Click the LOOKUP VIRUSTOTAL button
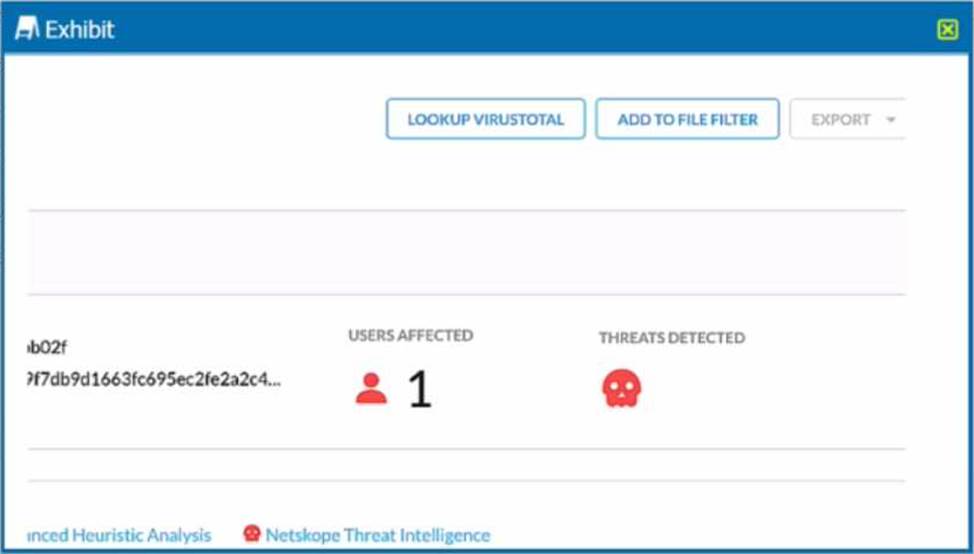 [485, 119]
